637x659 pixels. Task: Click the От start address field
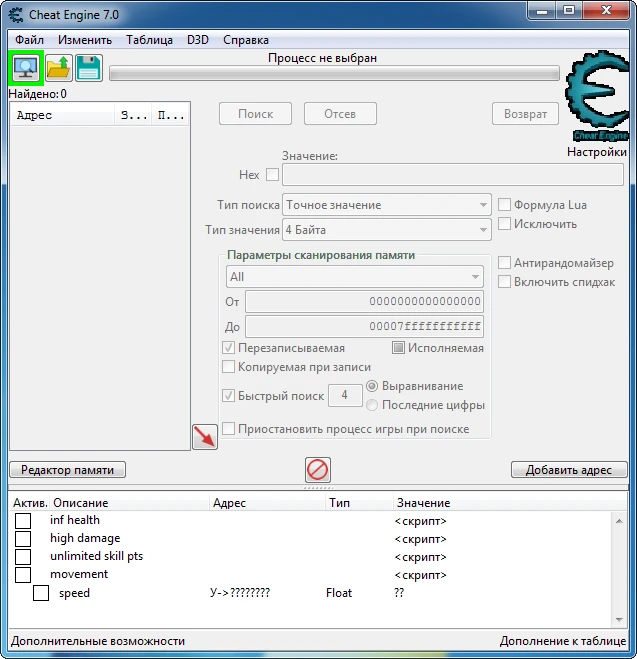pos(364,301)
